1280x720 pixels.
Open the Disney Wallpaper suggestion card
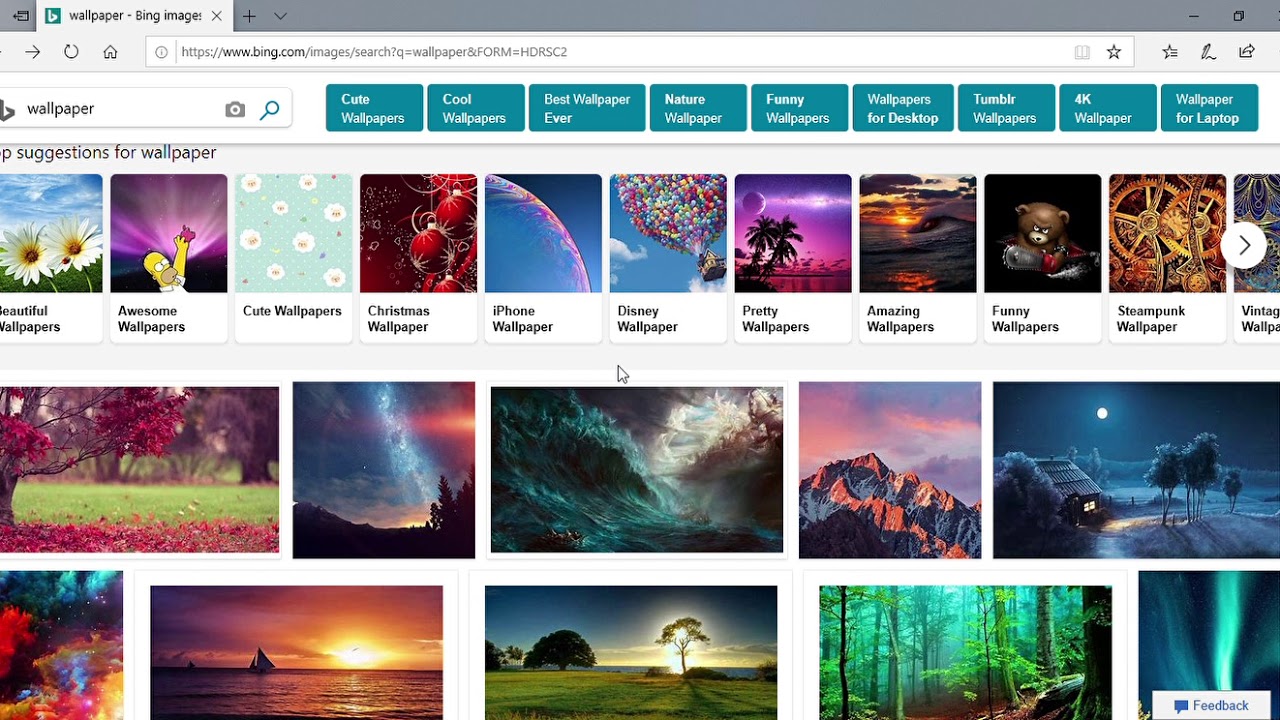click(669, 258)
